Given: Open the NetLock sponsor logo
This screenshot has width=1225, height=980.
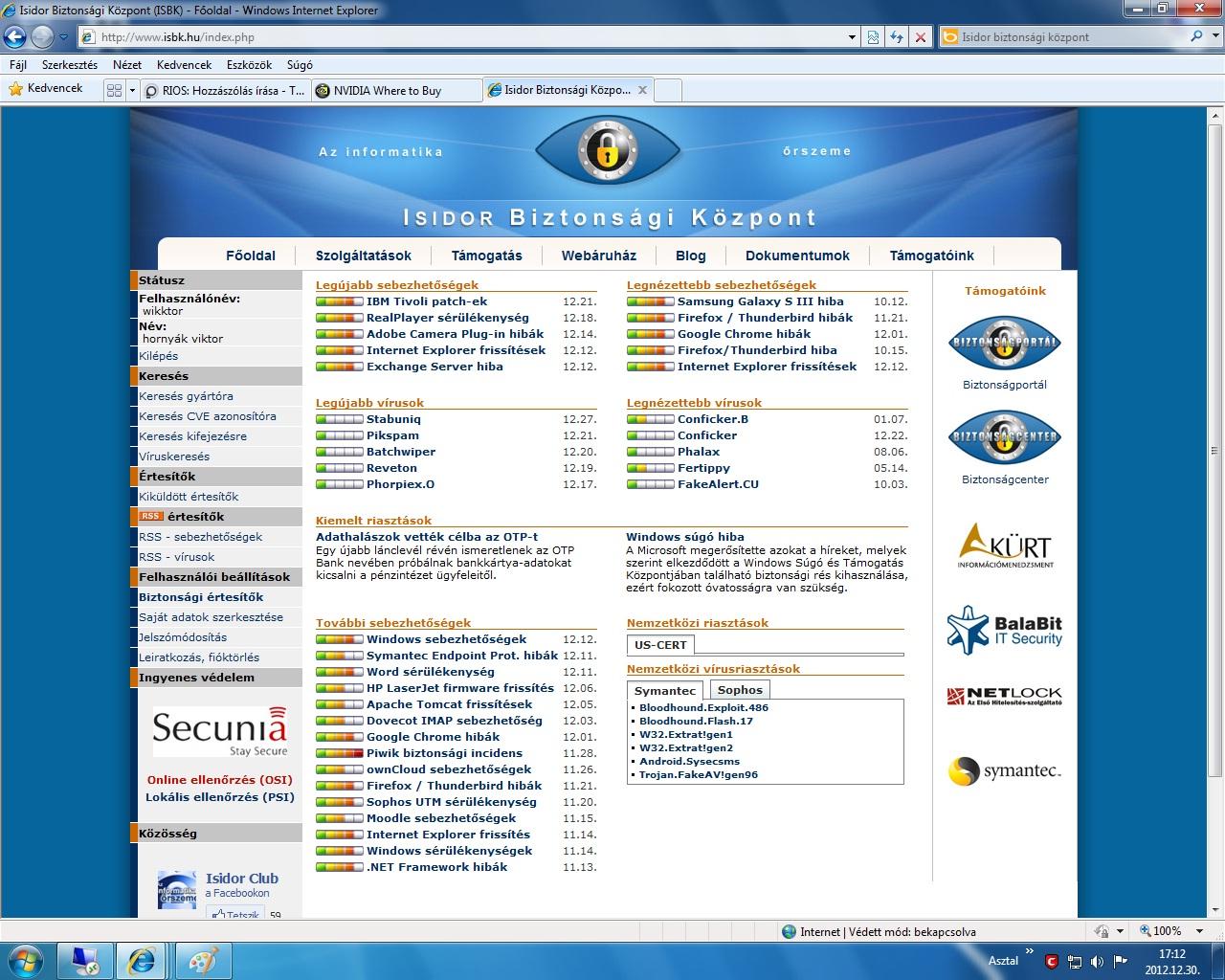Looking at the screenshot, I should click(1005, 696).
